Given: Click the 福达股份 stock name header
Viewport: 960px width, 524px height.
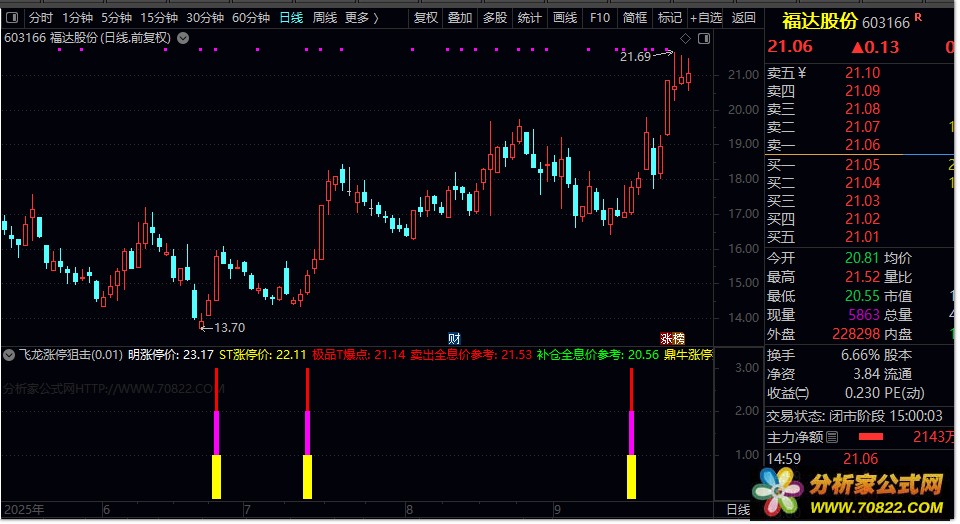Looking at the screenshot, I should pyautogui.click(x=820, y=21).
